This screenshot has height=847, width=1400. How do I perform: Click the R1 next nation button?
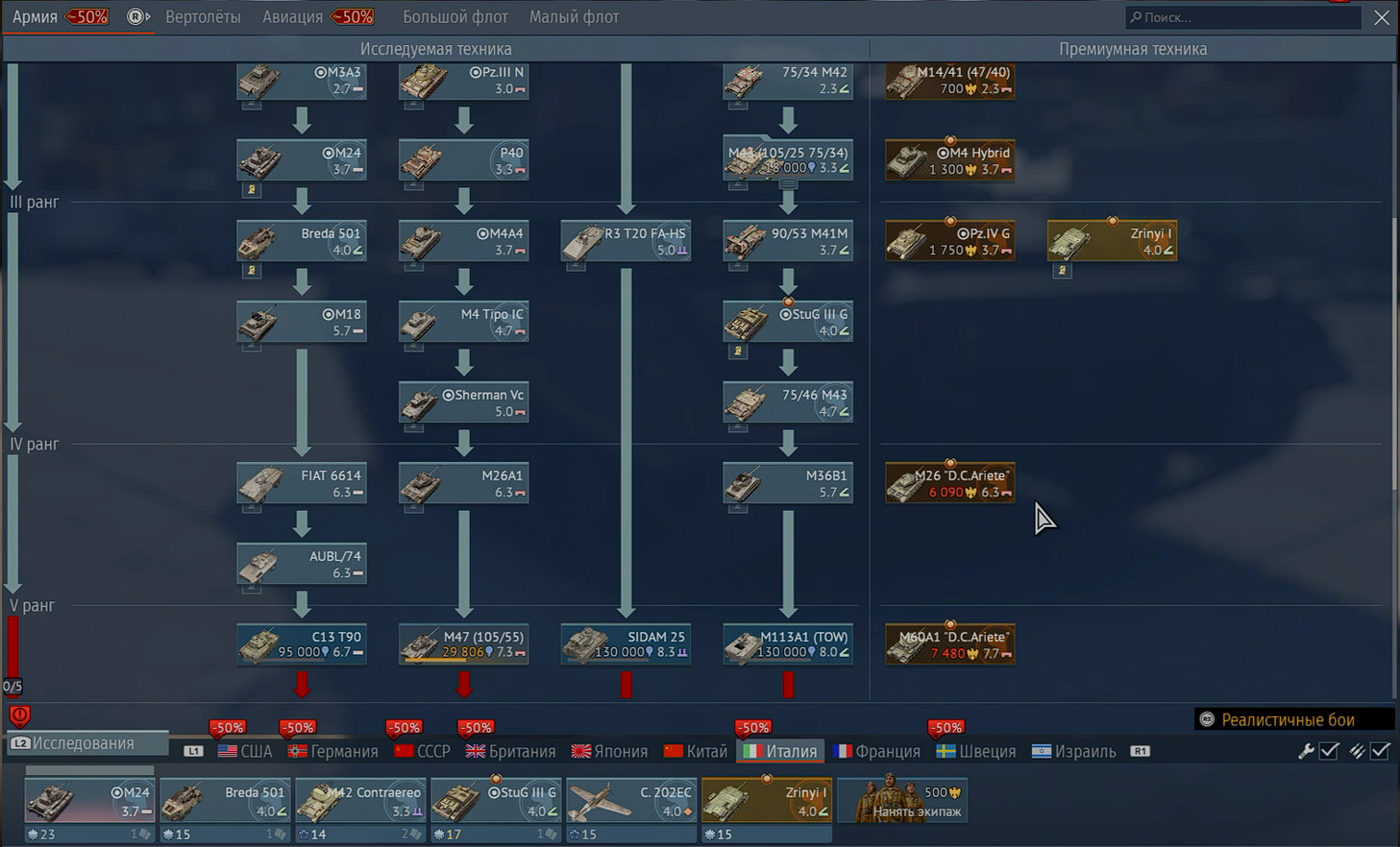pos(1140,751)
